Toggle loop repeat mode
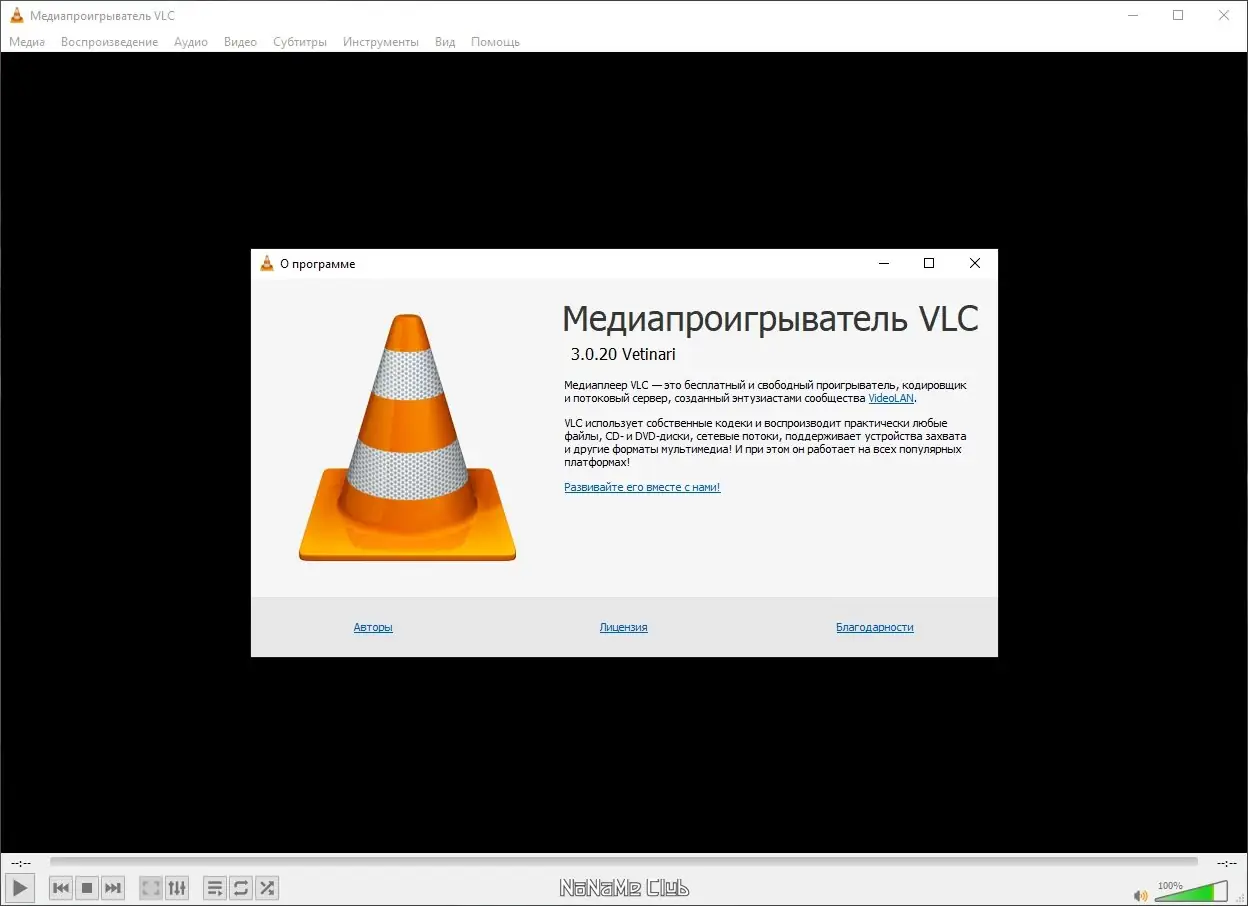The image size is (1248, 906). click(x=241, y=887)
